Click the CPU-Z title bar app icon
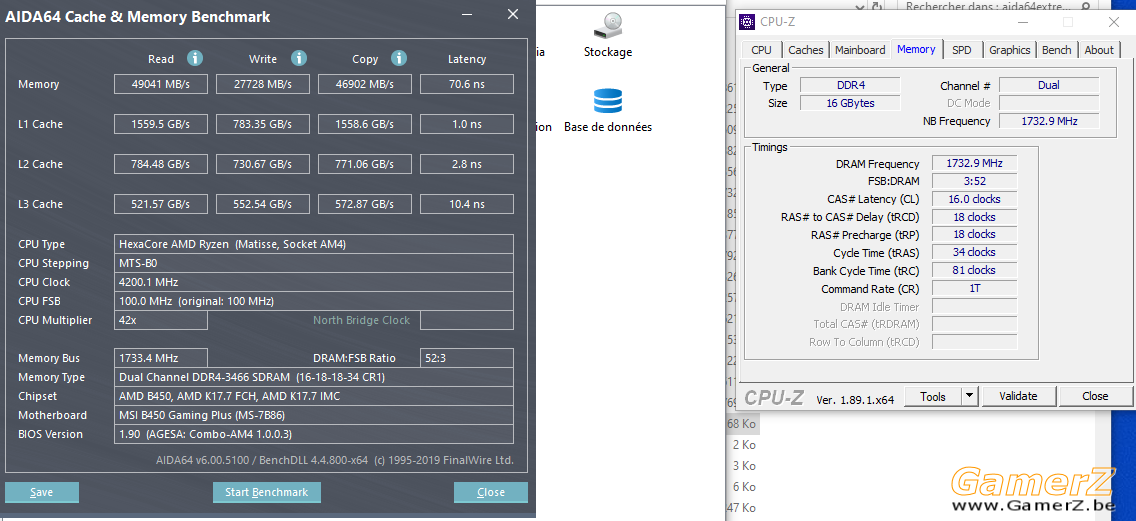 746,22
